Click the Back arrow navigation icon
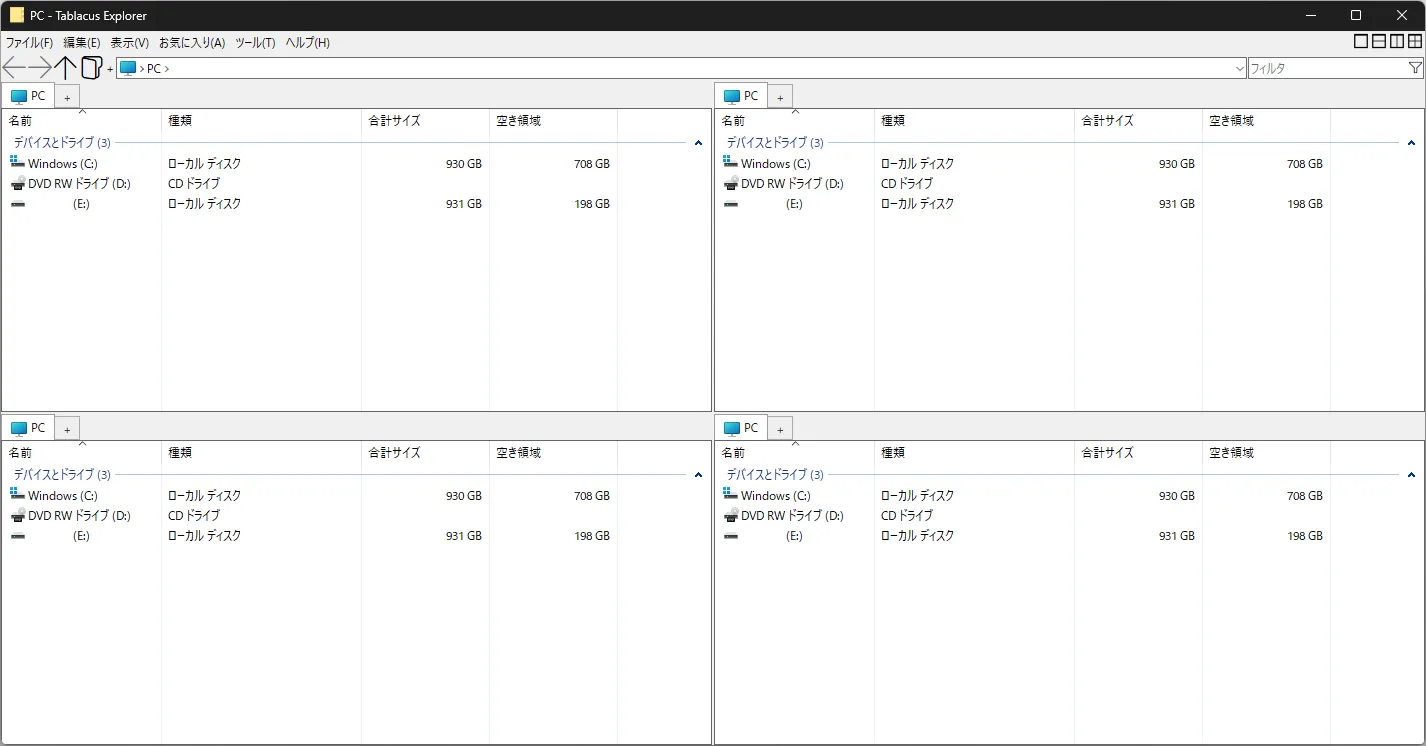Viewport: 1426px width, 746px height. pos(14,68)
